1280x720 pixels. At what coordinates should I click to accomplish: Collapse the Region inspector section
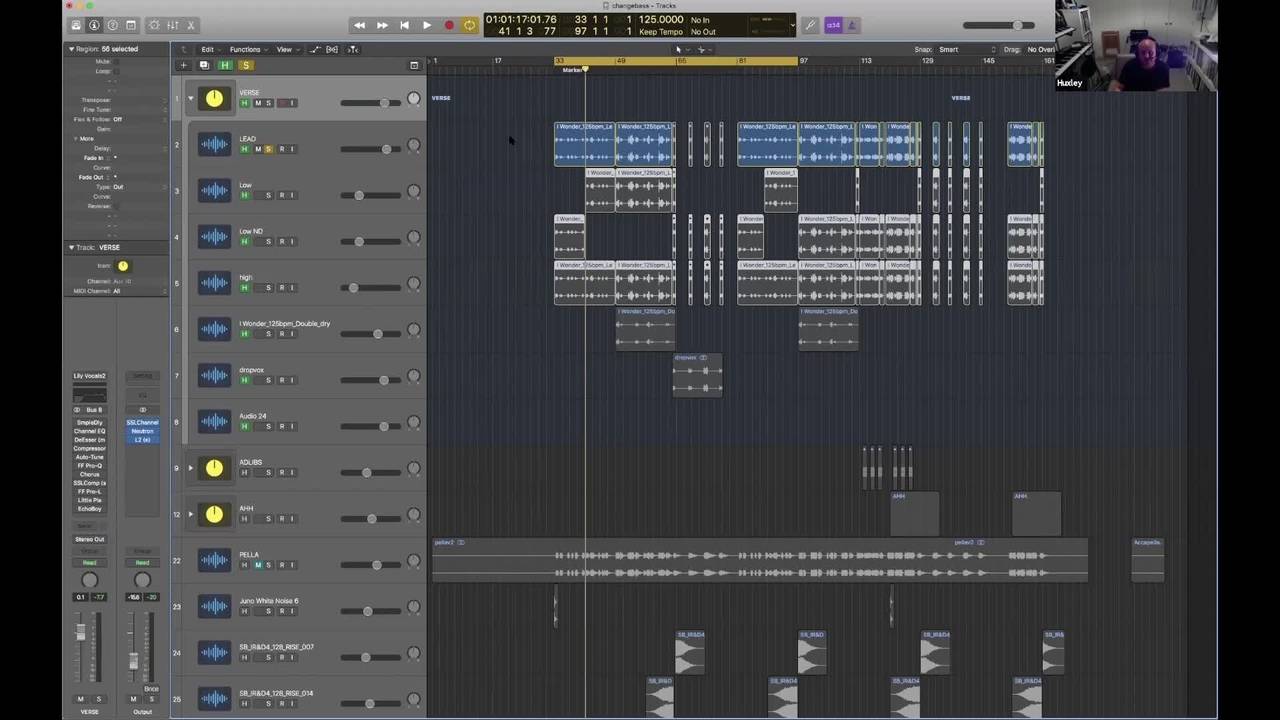click(x=71, y=49)
